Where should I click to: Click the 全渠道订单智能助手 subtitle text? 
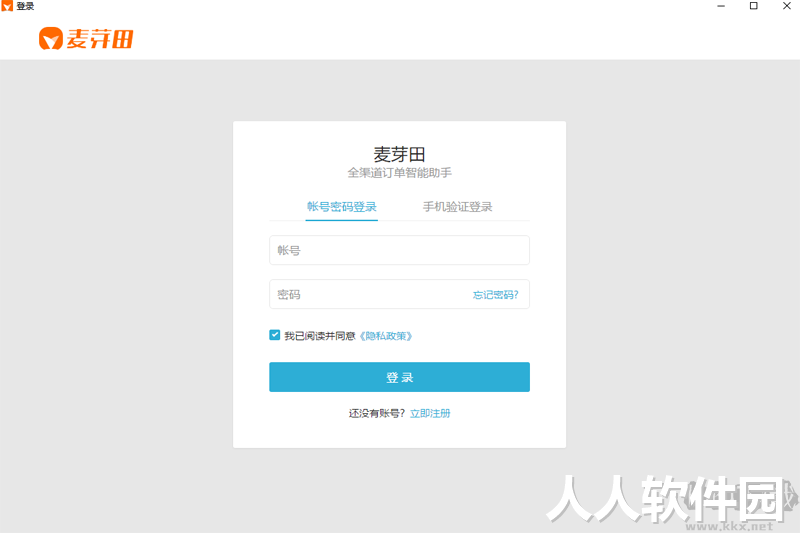tap(399, 173)
